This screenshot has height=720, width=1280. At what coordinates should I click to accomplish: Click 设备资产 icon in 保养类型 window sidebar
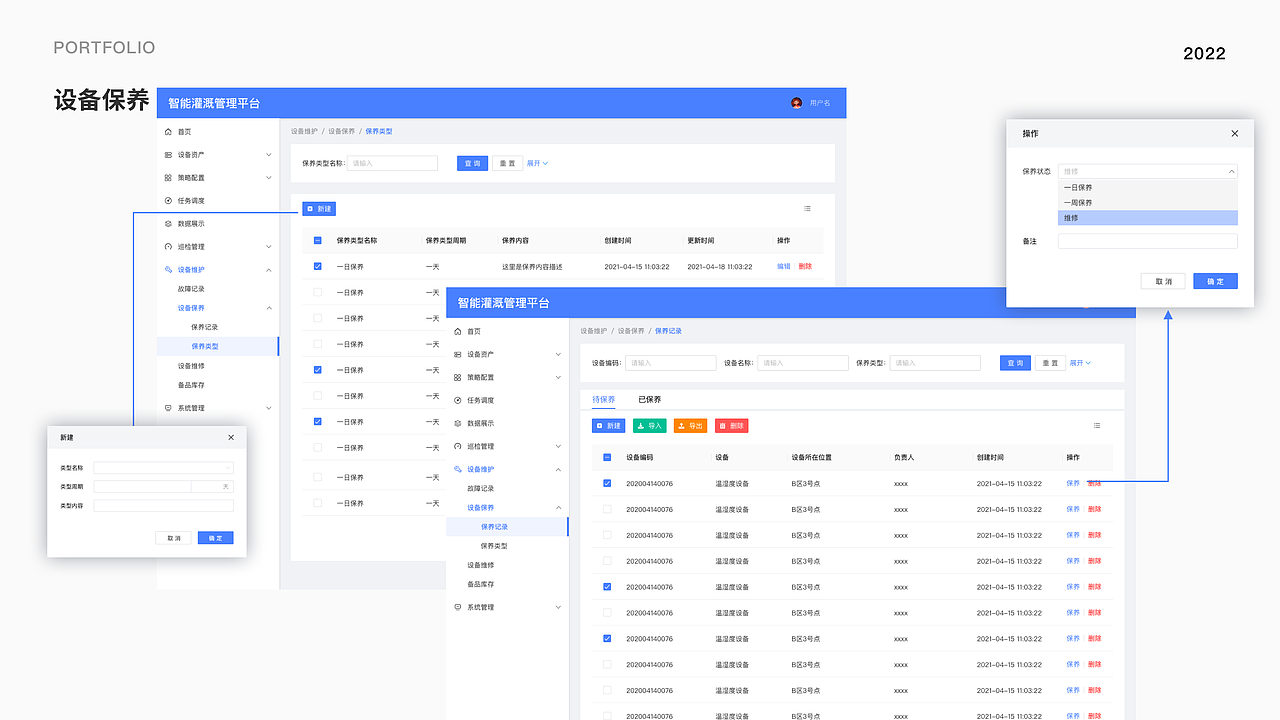(x=168, y=155)
